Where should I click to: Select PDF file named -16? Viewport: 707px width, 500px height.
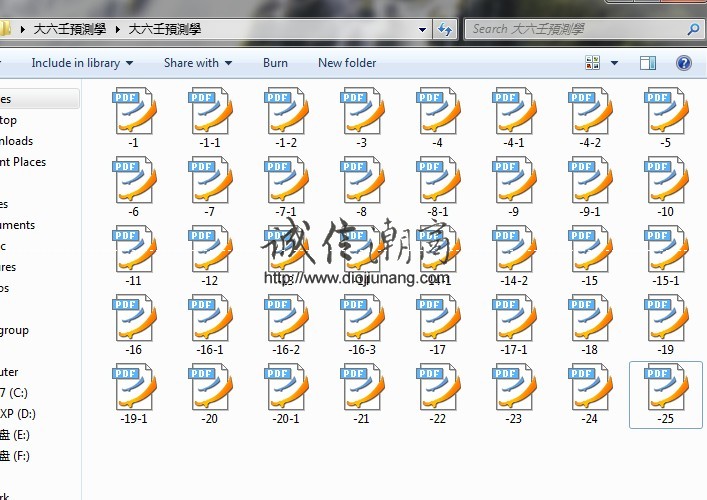134,325
